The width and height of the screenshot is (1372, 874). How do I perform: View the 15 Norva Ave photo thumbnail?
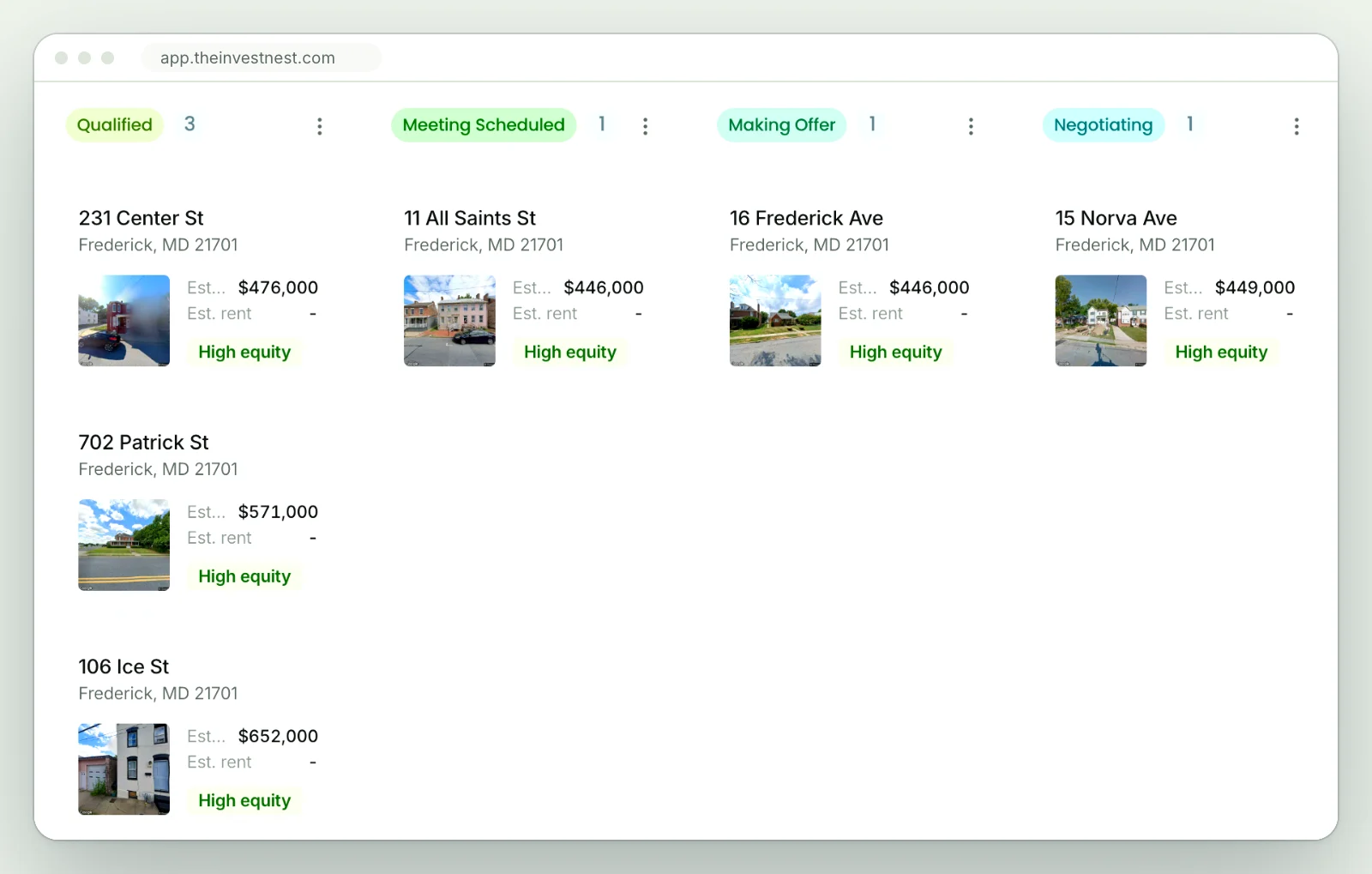tap(1101, 321)
